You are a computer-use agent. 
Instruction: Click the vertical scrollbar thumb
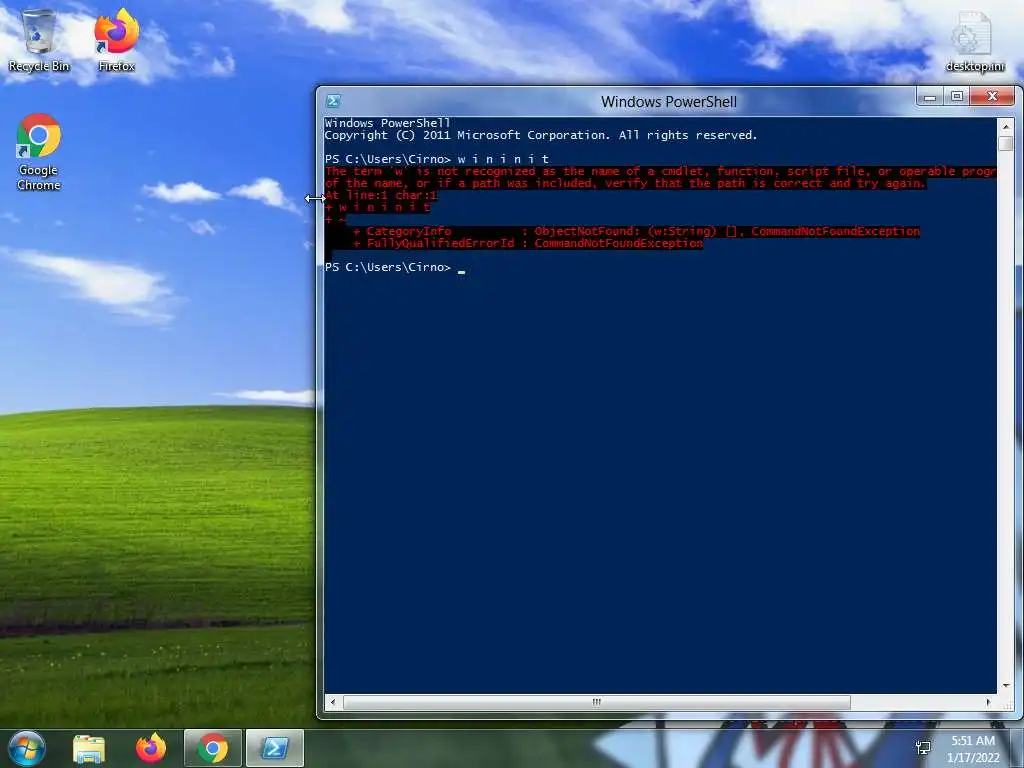tap(1006, 143)
